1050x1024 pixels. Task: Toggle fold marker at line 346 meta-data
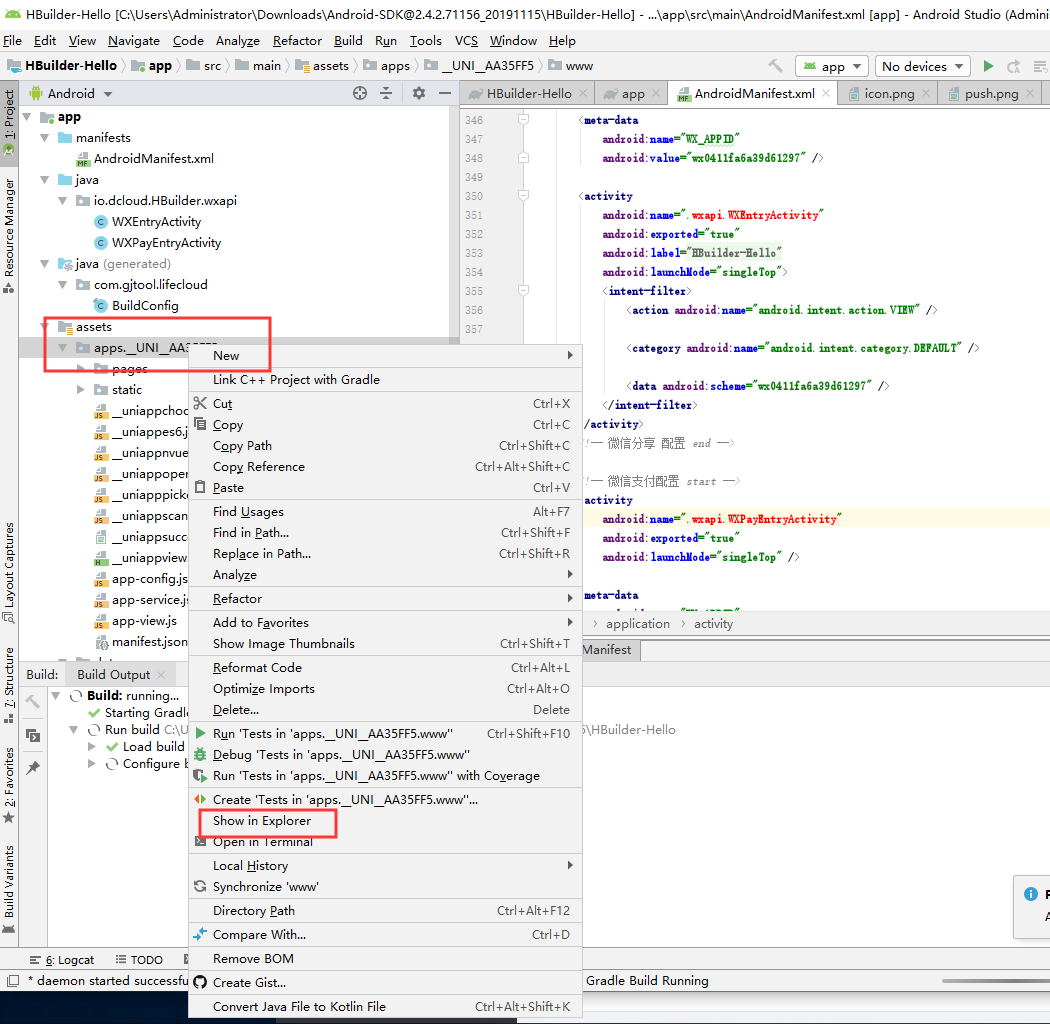pyautogui.click(x=524, y=119)
